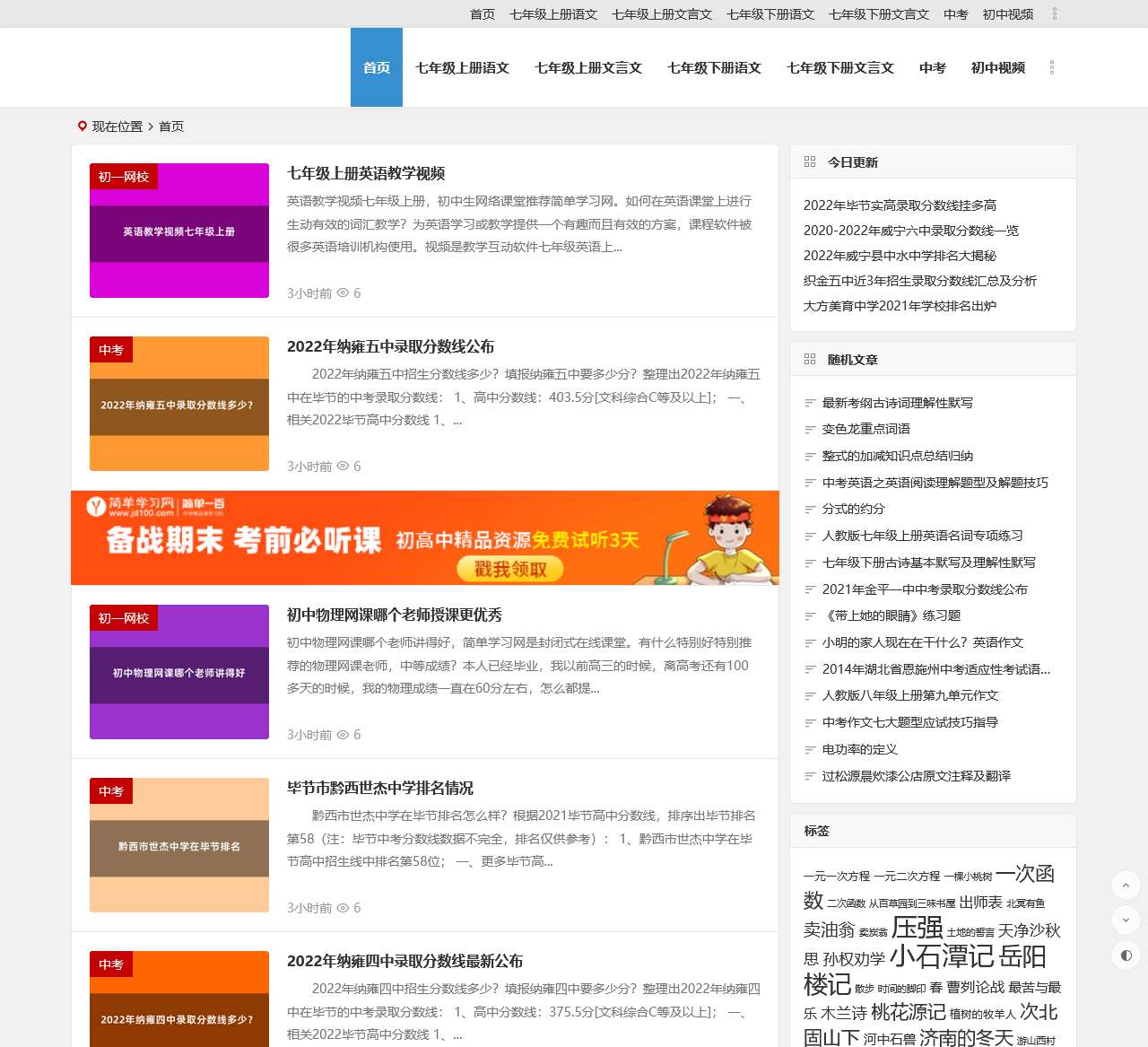Open the three-dot menu in the top gray bar
Image resolution: width=1148 pixels, height=1047 pixels.
click(1055, 14)
